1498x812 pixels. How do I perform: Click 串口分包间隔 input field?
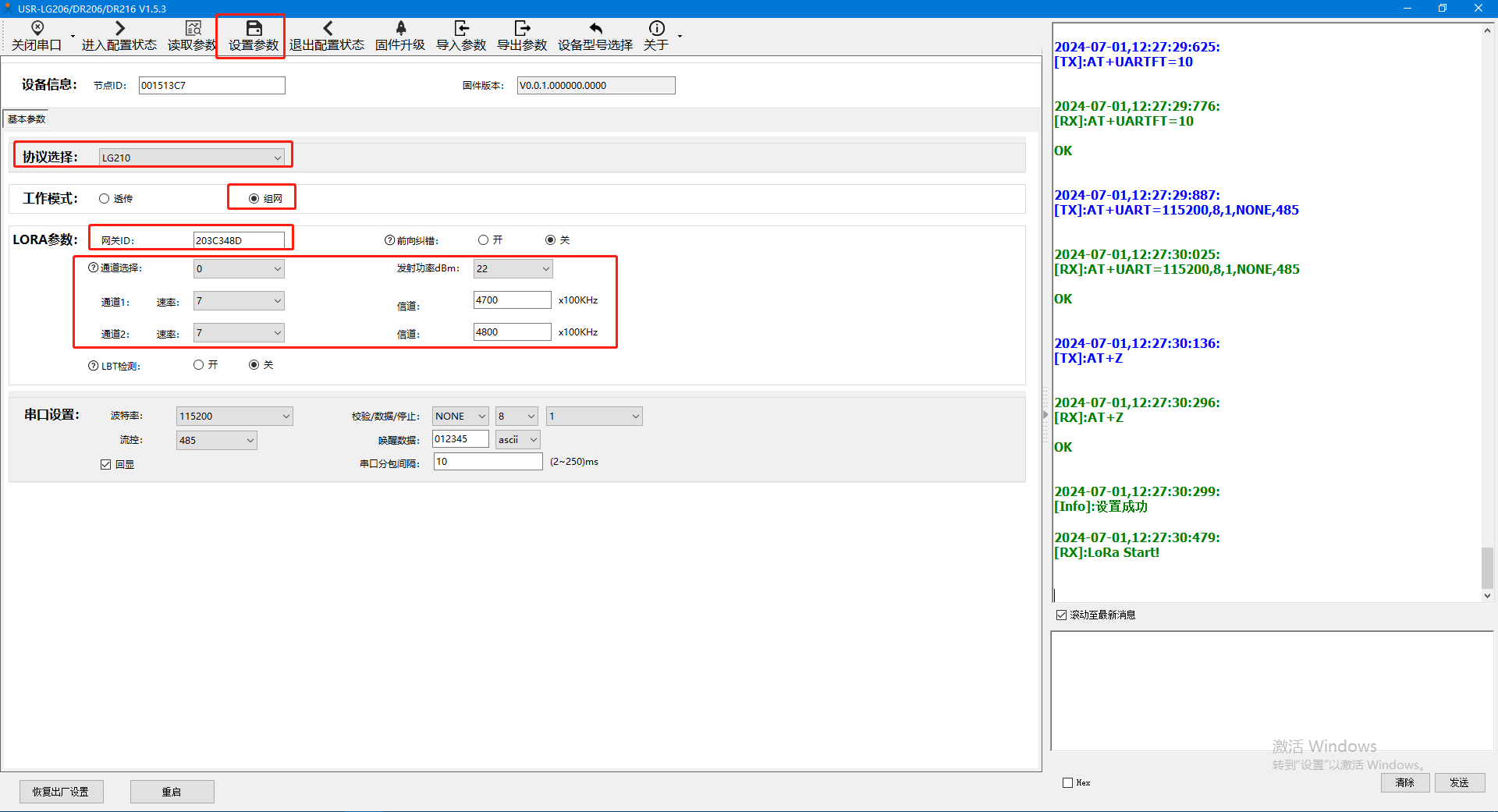488,462
